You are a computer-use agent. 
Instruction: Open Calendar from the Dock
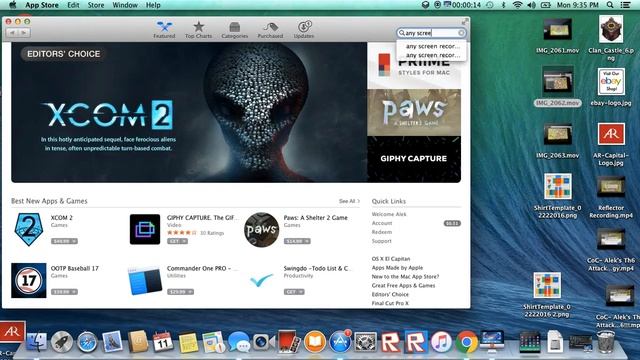tap(163, 342)
